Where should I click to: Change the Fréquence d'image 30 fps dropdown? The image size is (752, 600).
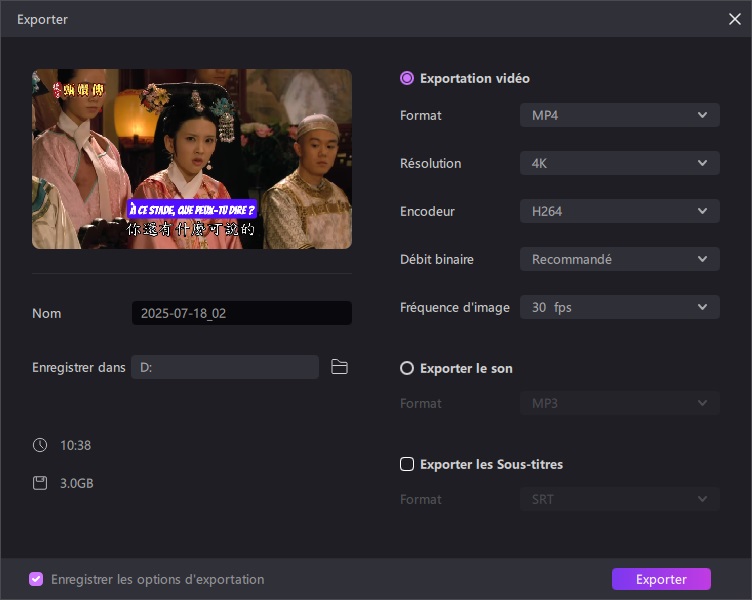click(x=619, y=307)
